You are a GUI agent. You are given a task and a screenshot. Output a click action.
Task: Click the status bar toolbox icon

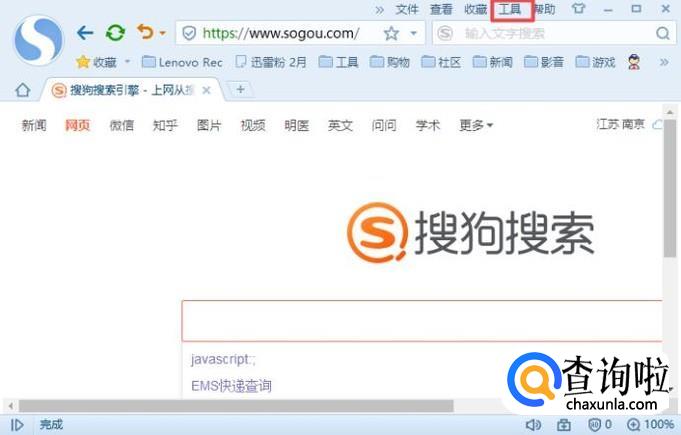tap(563, 425)
